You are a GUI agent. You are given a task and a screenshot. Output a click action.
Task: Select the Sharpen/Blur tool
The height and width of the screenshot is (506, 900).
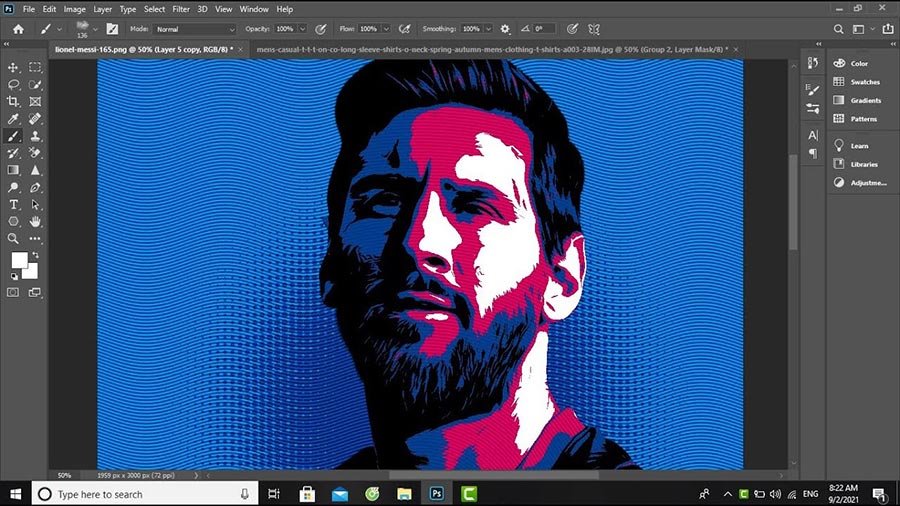coord(35,170)
